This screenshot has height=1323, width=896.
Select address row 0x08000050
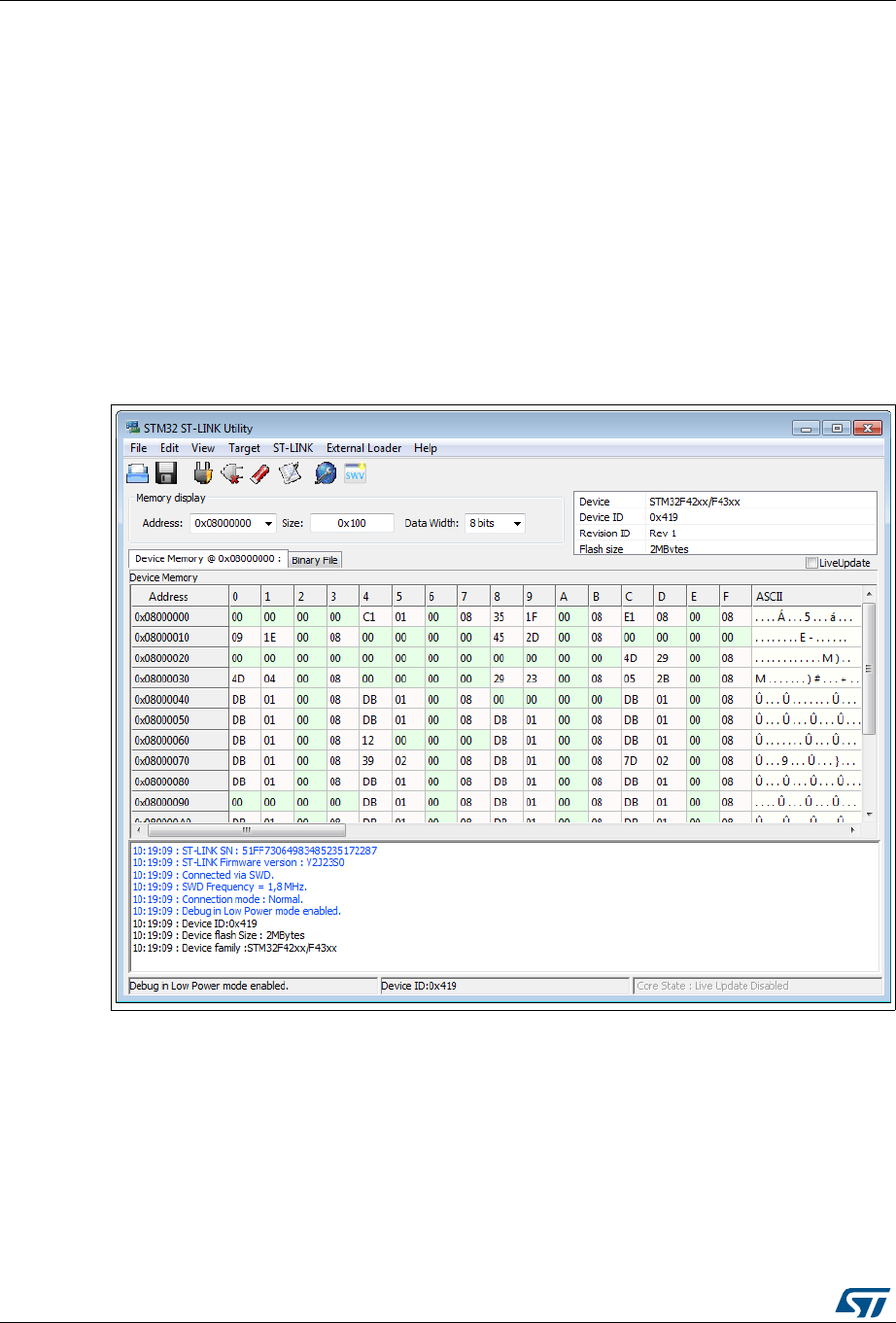coord(178,720)
